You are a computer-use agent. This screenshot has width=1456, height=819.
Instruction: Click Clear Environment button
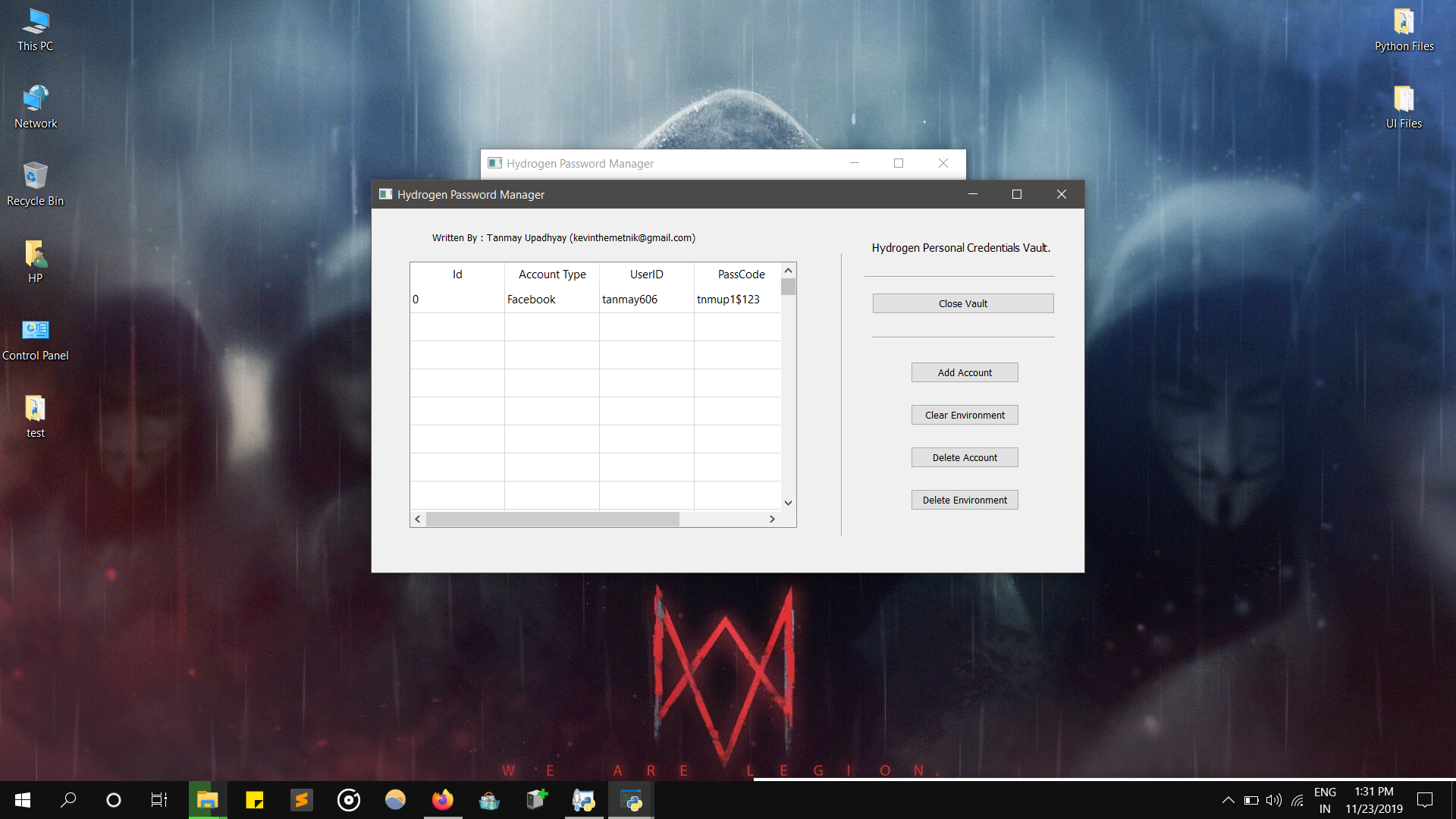tap(964, 415)
